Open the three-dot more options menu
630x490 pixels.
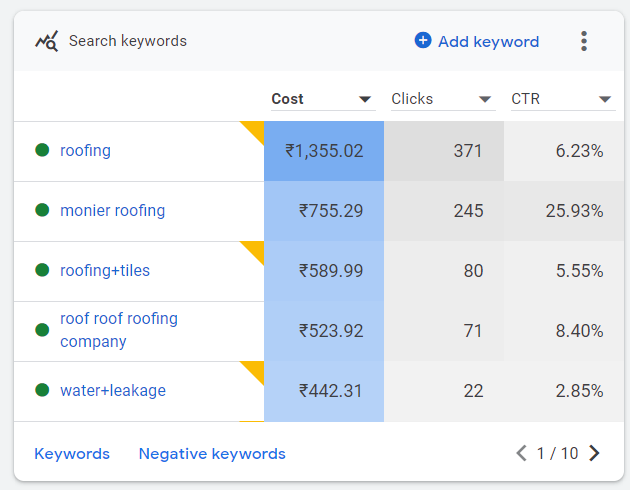pos(584,41)
